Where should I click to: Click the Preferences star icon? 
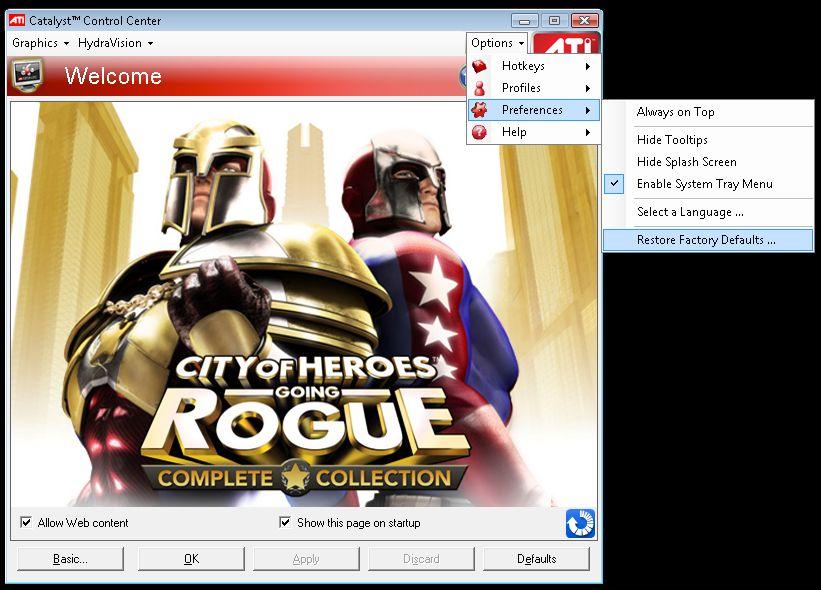pos(480,110)
